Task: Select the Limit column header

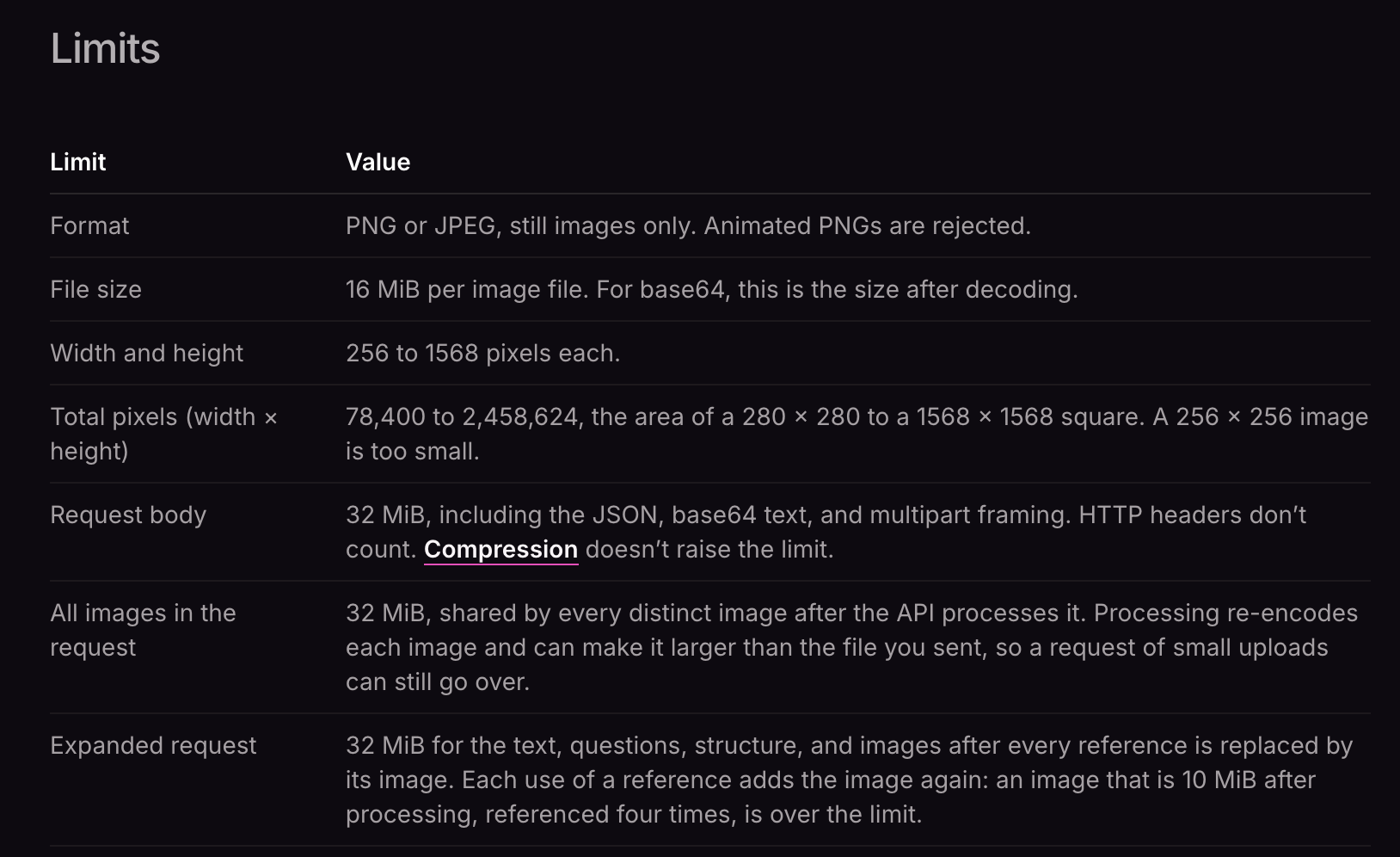Action: [x=77, y=162]
